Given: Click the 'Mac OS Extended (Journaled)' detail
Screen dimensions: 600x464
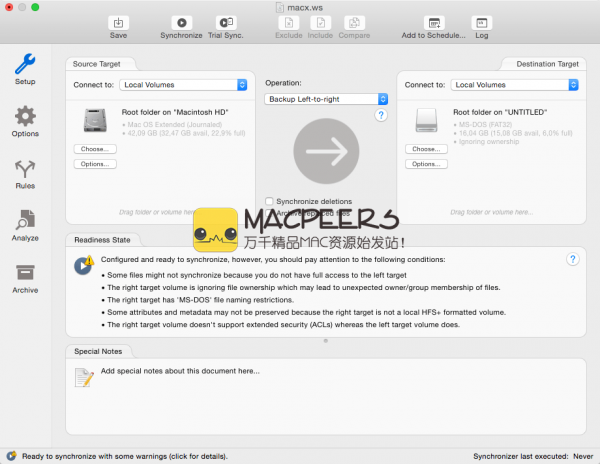Looking at the screenshot, I should point(174,124).
